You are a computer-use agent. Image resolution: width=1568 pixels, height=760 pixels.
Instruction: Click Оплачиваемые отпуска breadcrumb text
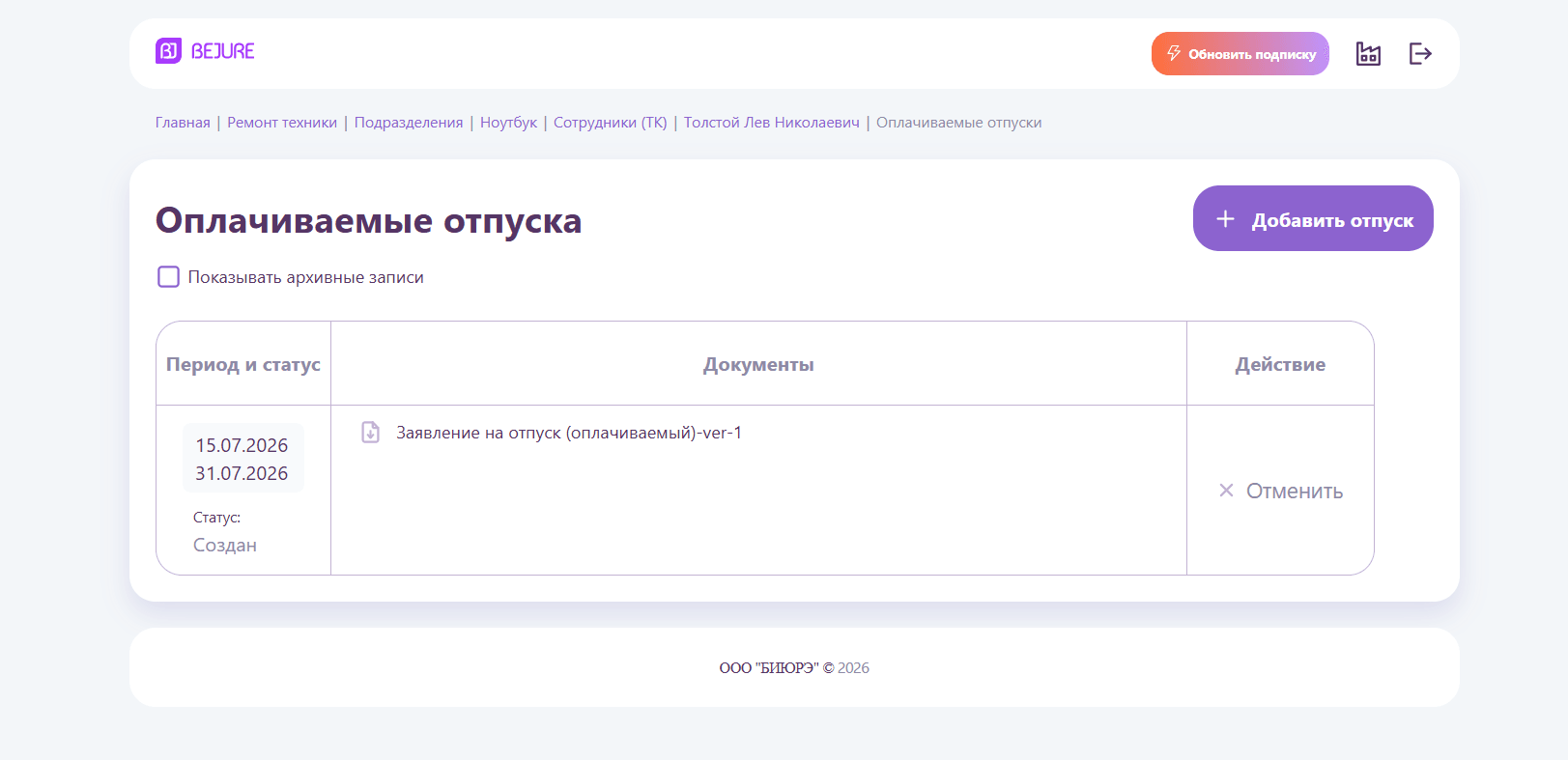[x=958, y=123]
